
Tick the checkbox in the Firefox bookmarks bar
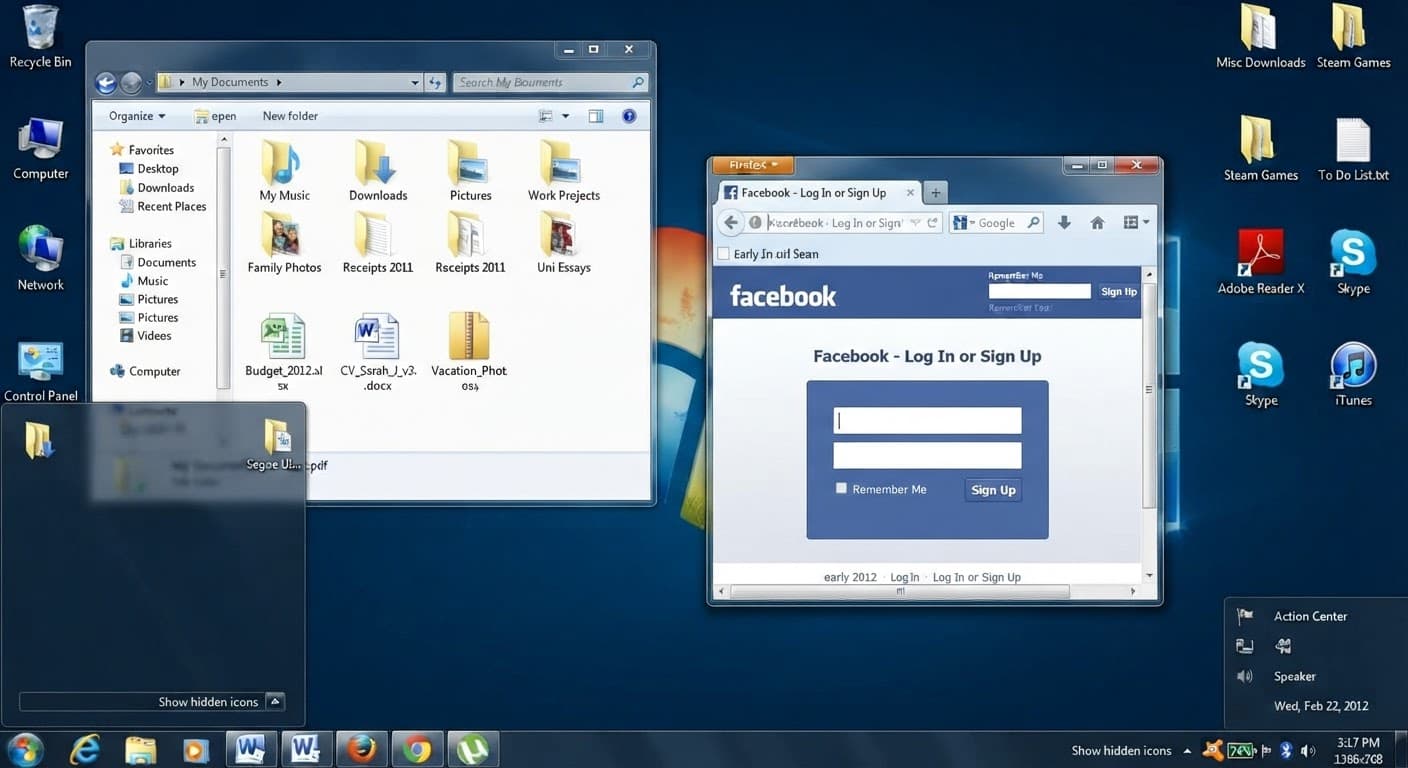coord(723,254)
